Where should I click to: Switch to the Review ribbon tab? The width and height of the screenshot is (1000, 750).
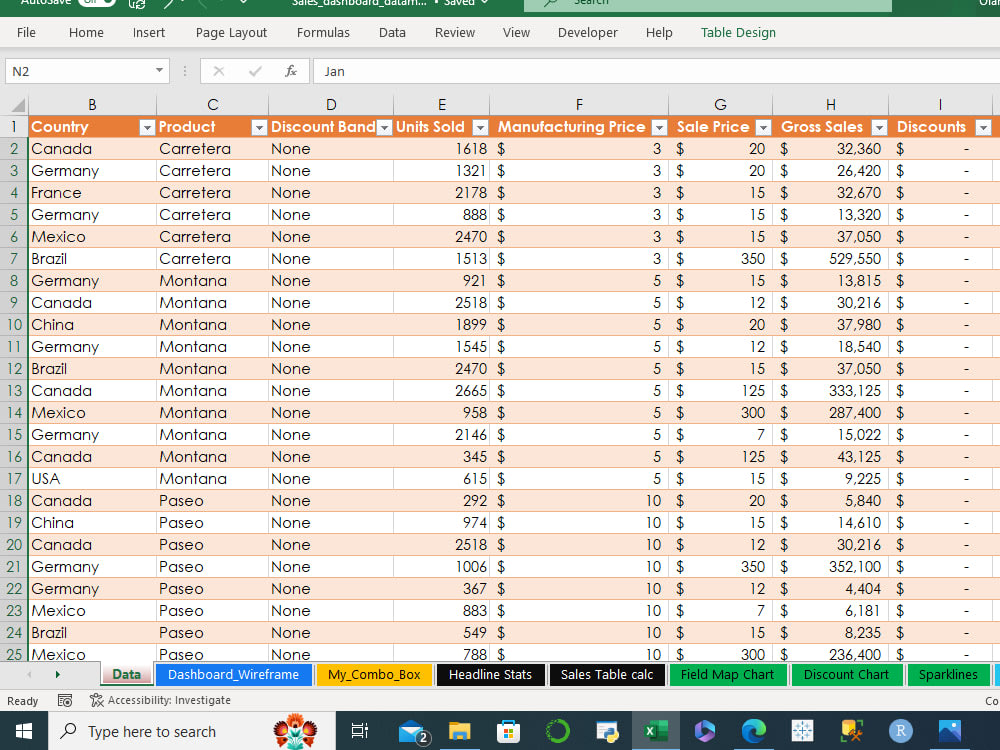coord(455,33)
